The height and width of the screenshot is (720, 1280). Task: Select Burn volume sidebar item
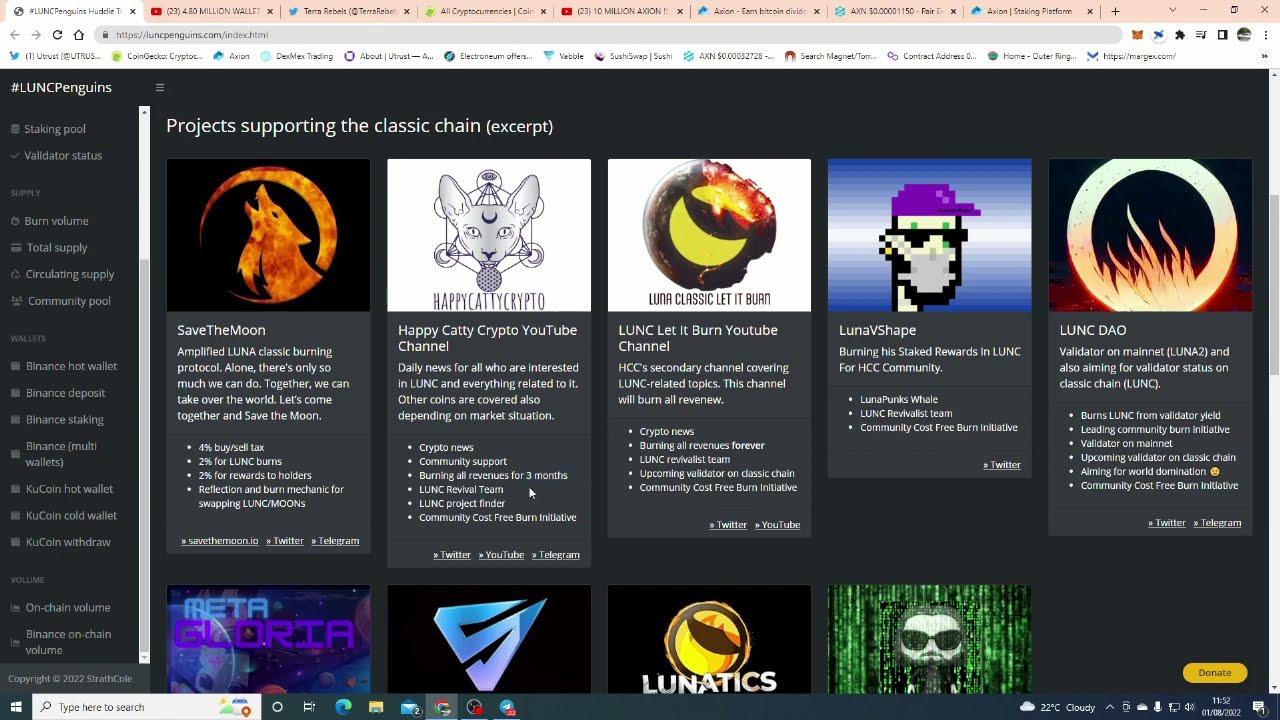(x=56, y=221)
